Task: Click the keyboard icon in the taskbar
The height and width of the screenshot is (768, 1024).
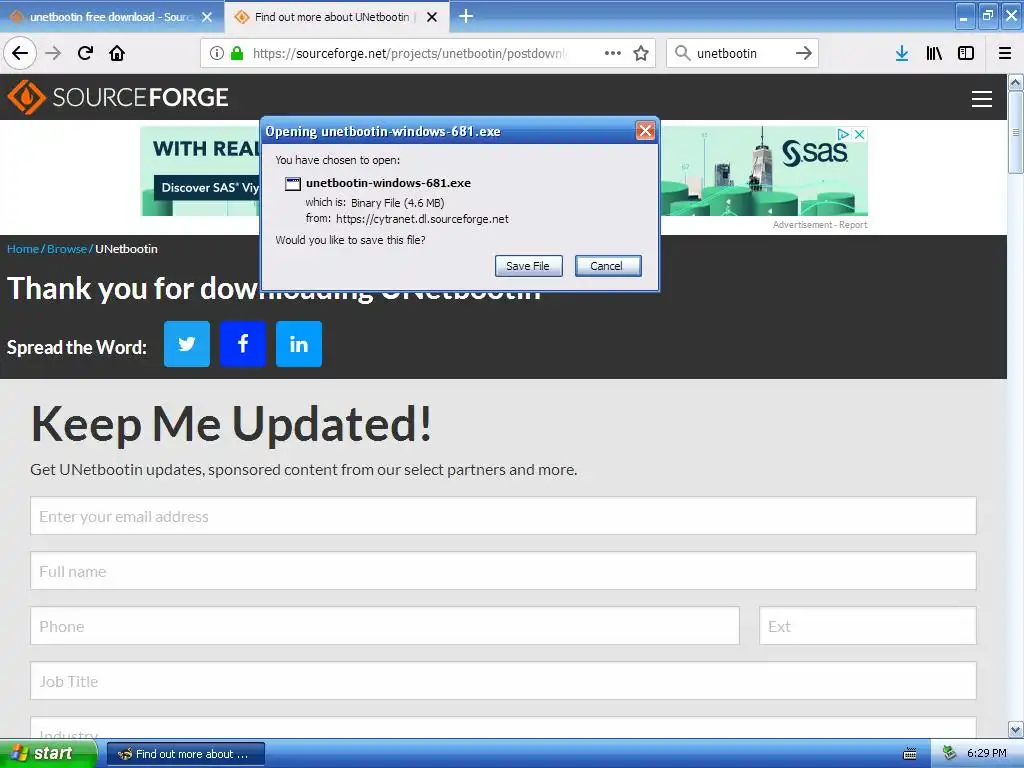Action: tap(910, 754)
